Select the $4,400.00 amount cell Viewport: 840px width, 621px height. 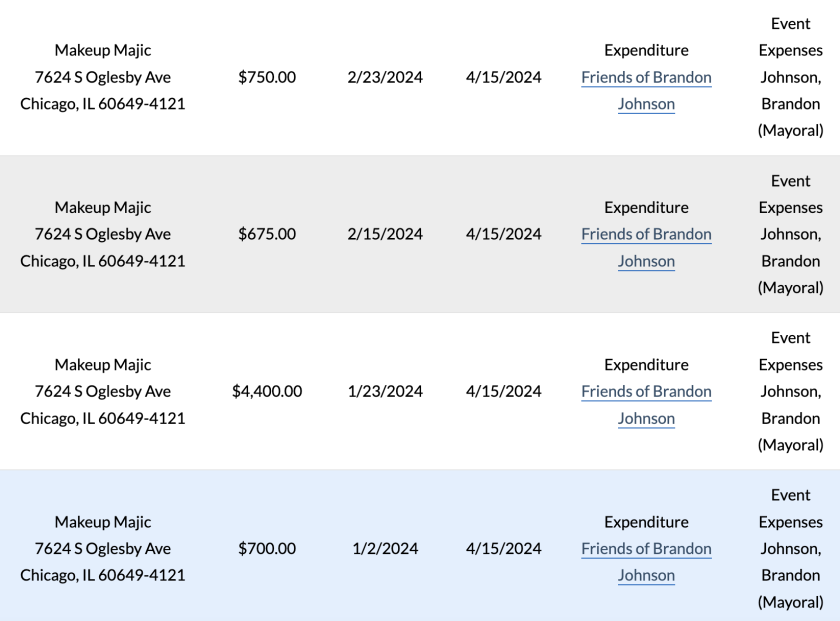tap(267, 391)
